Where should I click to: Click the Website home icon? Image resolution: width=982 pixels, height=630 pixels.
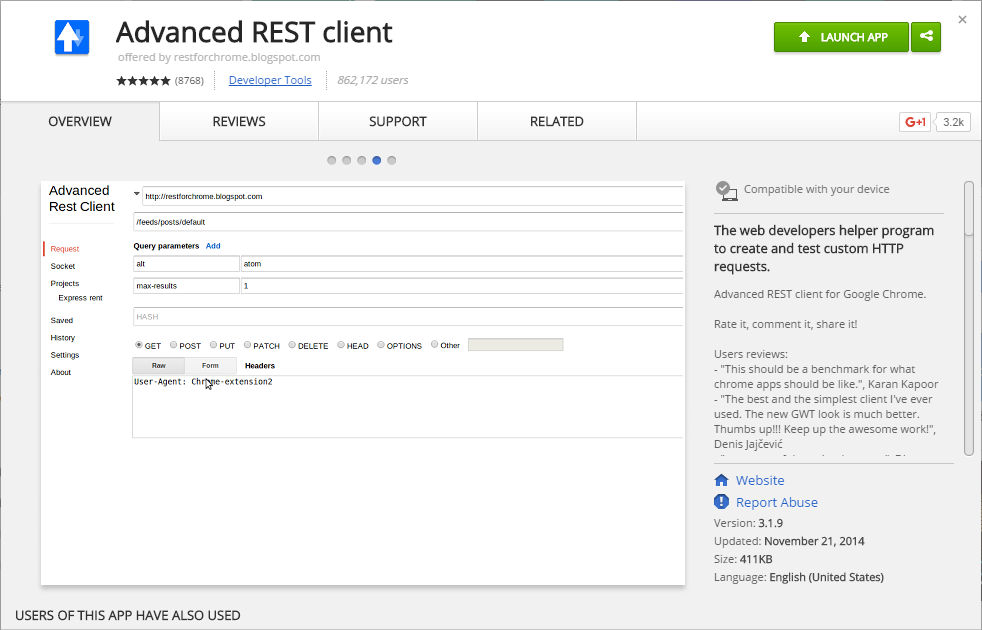(x=721, y=480)
